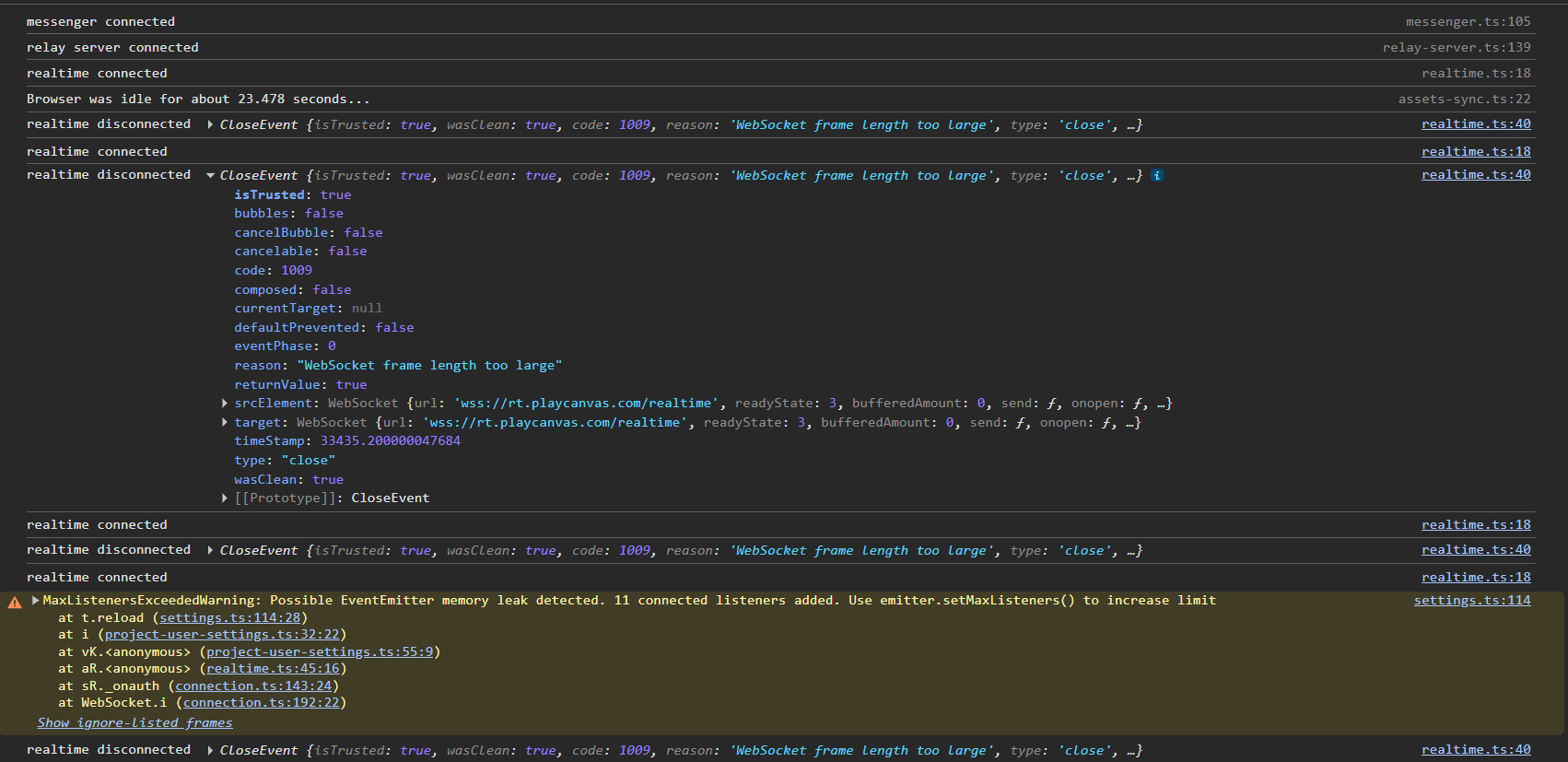
Task: Click the 'at sR._onauth' stack trace line
Action: 199,686
